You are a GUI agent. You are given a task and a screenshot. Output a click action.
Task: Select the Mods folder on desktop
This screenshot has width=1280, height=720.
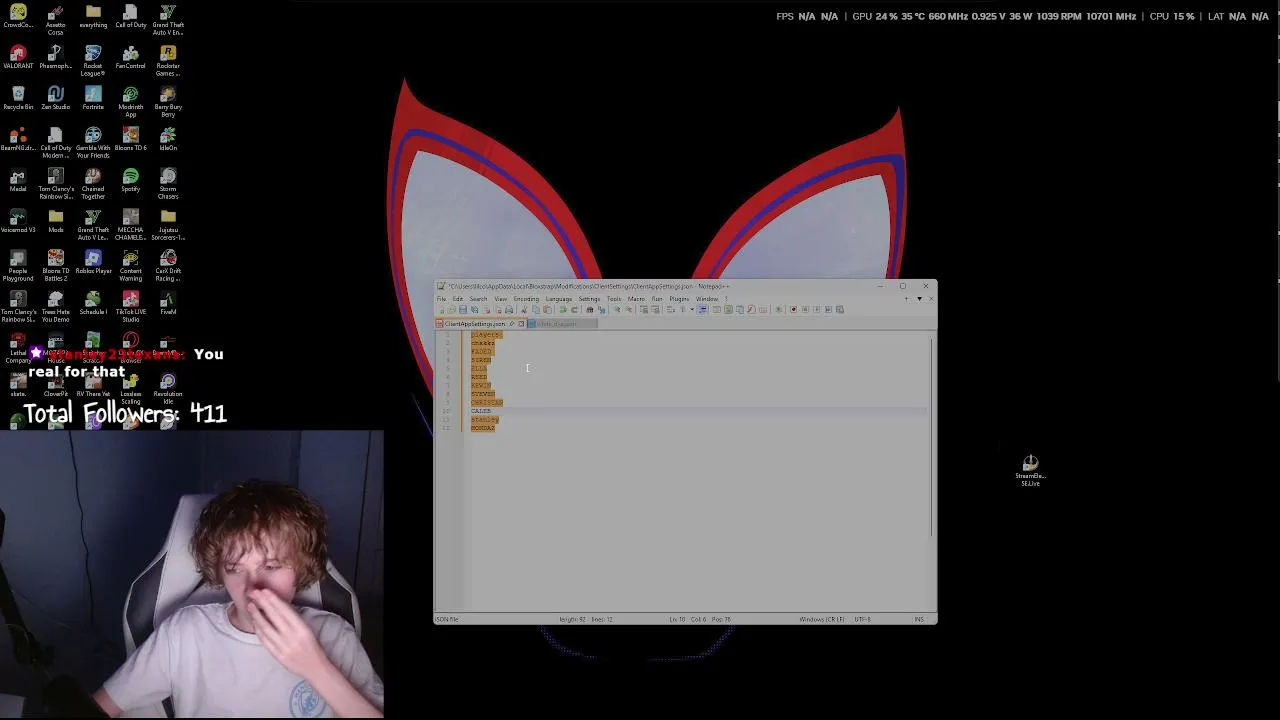[x=55, y=222]
